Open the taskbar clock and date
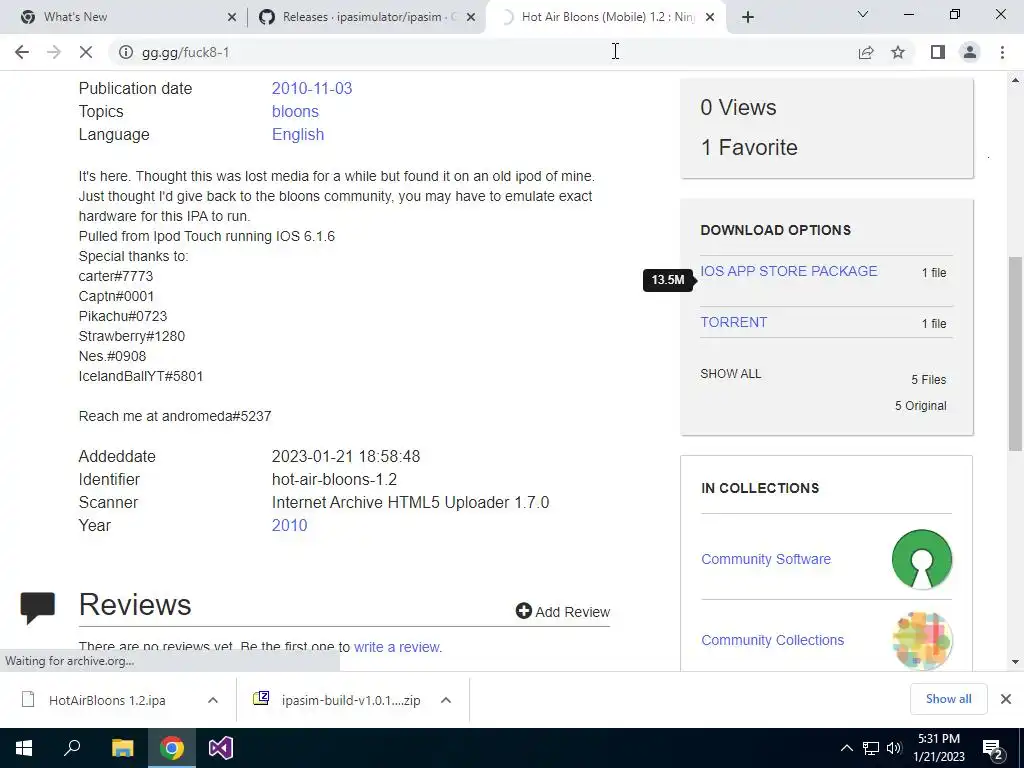The height and width of the screenshot is (768, 1024). [938, 748]
